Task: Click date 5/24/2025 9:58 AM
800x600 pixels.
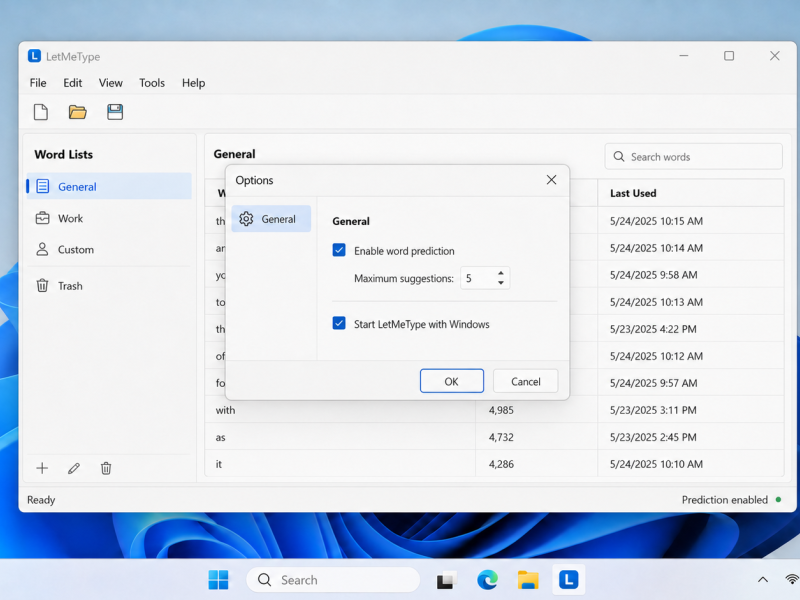Action: pyautogui.click(x=654, y=275)
